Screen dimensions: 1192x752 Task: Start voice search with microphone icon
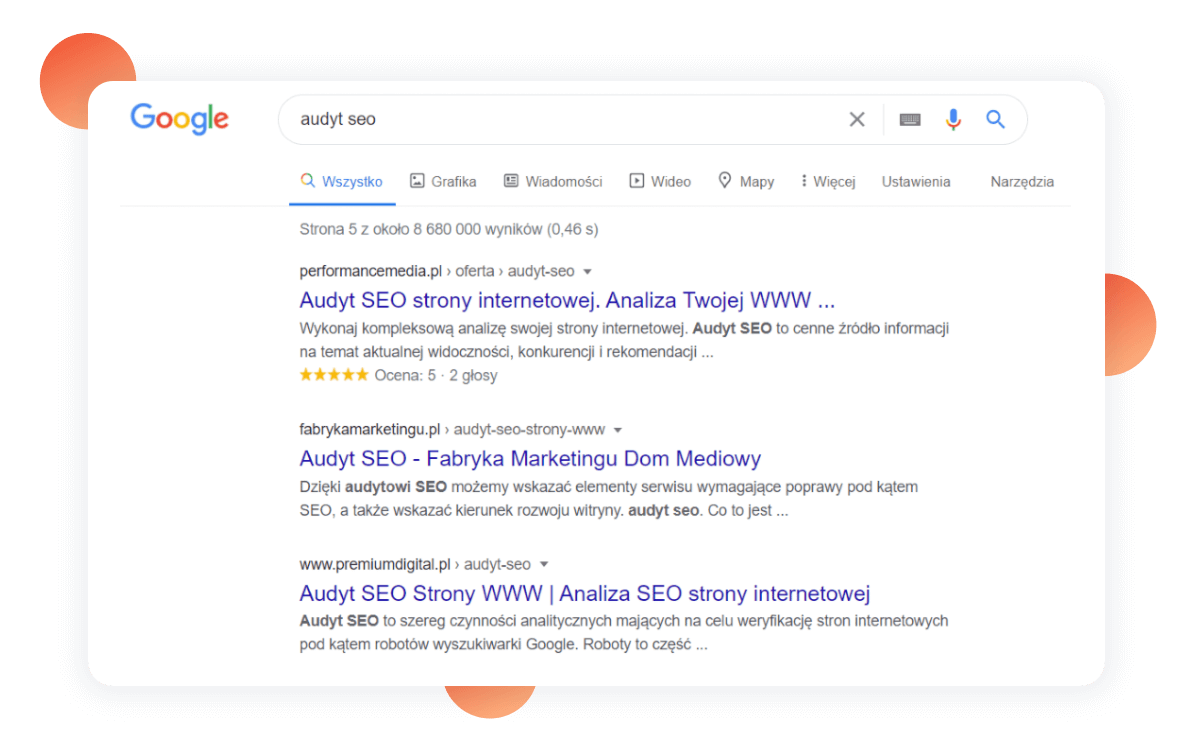953,119
